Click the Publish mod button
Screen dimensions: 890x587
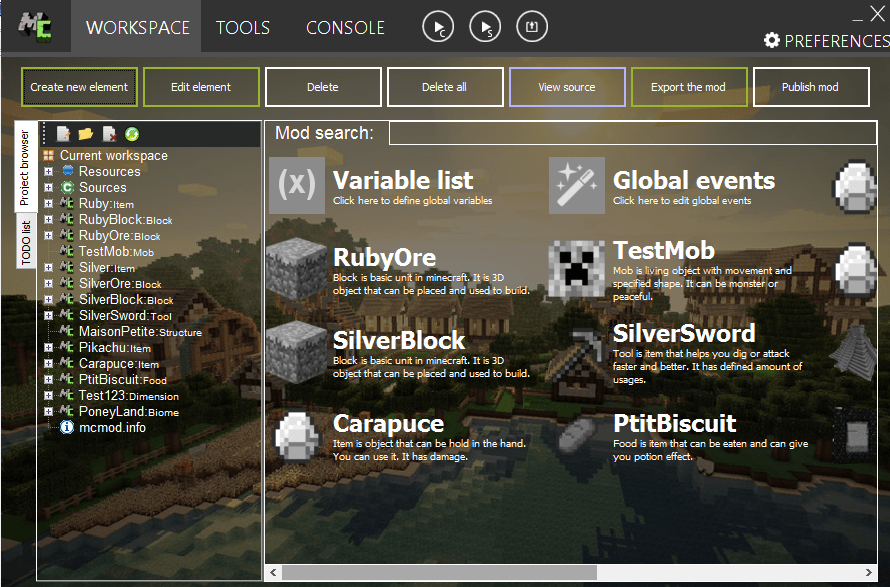coord(811,87)
